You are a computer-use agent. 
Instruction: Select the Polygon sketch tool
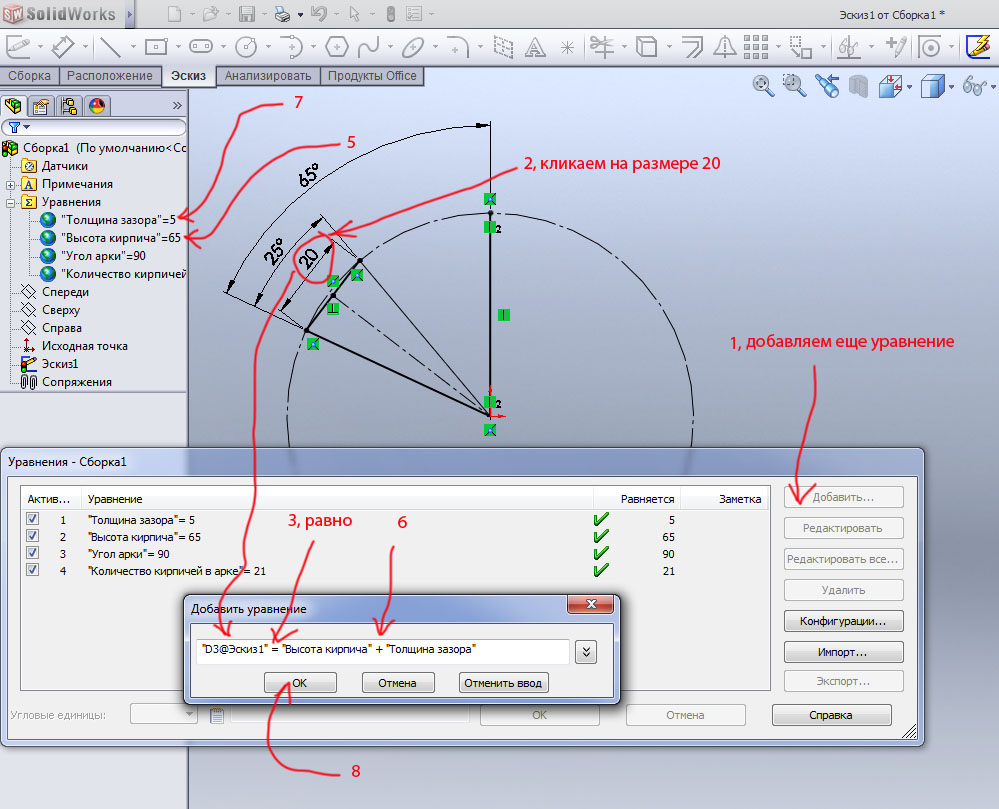point(337,47)
